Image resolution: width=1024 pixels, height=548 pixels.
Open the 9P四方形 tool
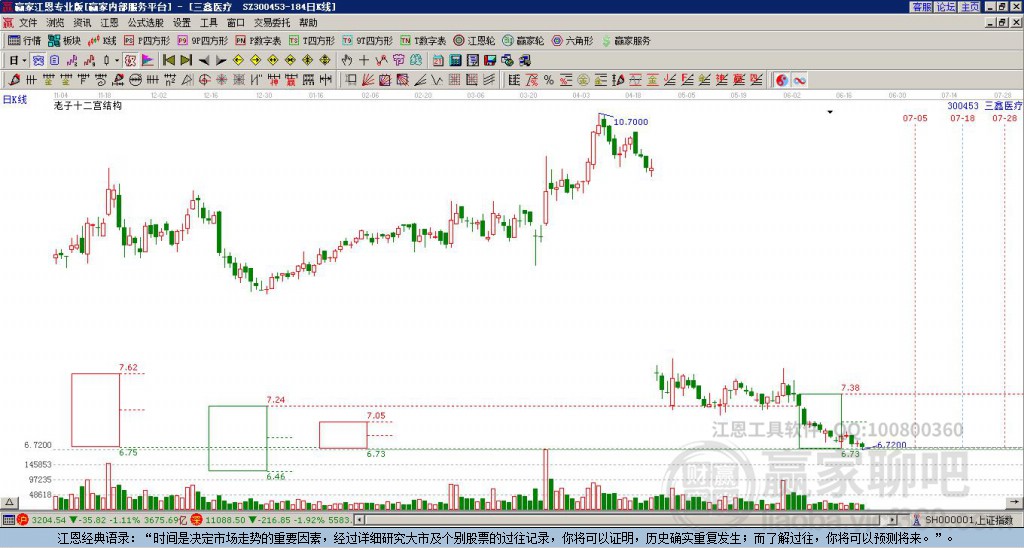tap(202, 40)
